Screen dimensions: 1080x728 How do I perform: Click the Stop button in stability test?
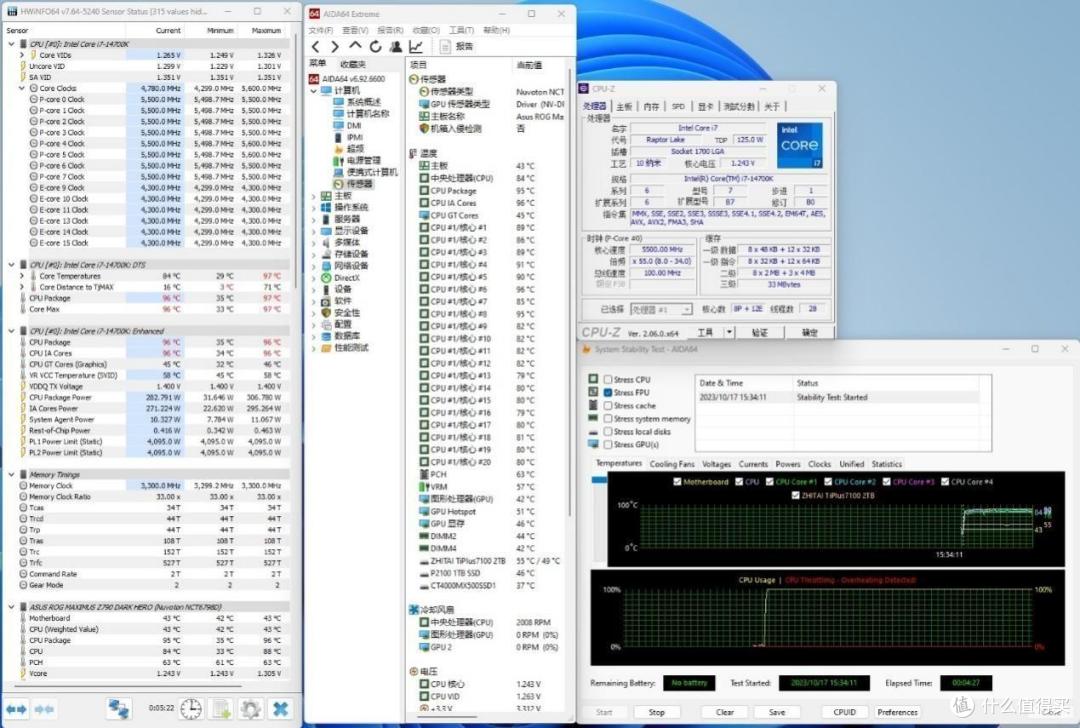point(656,712)
